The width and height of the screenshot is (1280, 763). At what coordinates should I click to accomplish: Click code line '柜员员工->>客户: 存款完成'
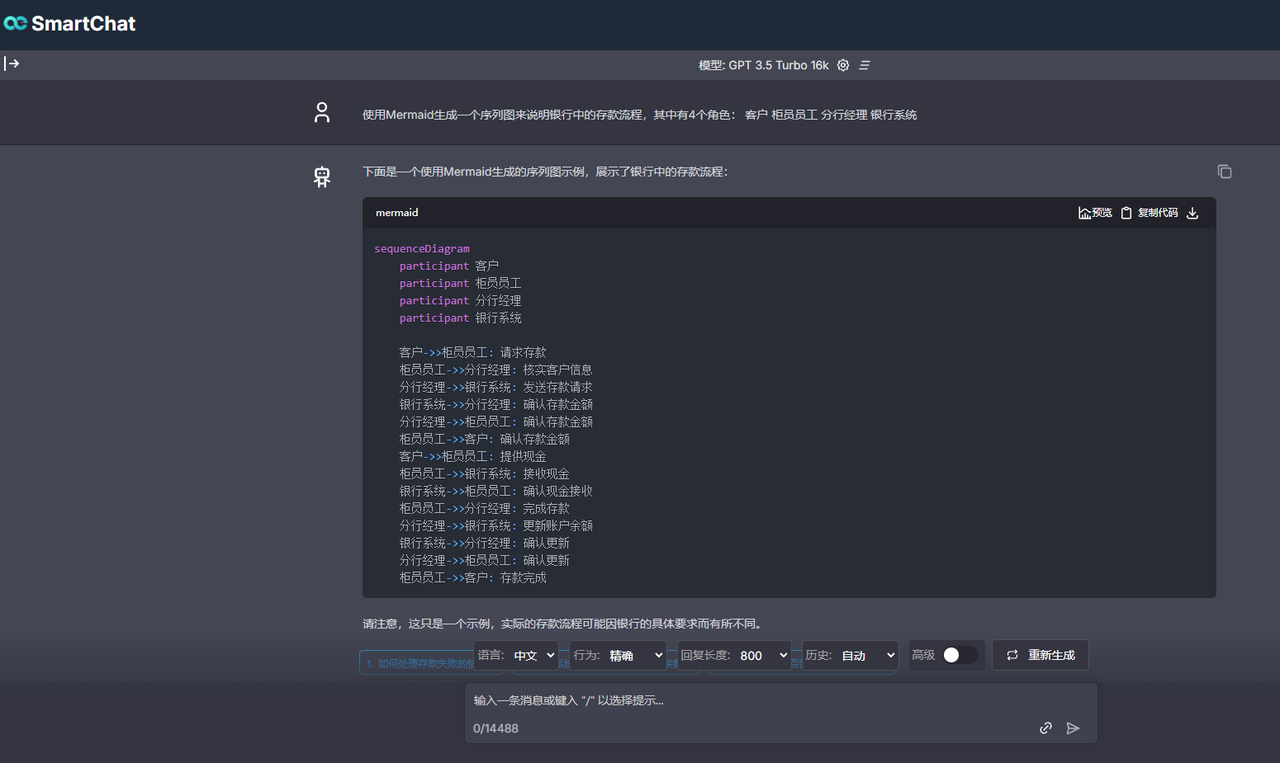[x=473, y=578]
